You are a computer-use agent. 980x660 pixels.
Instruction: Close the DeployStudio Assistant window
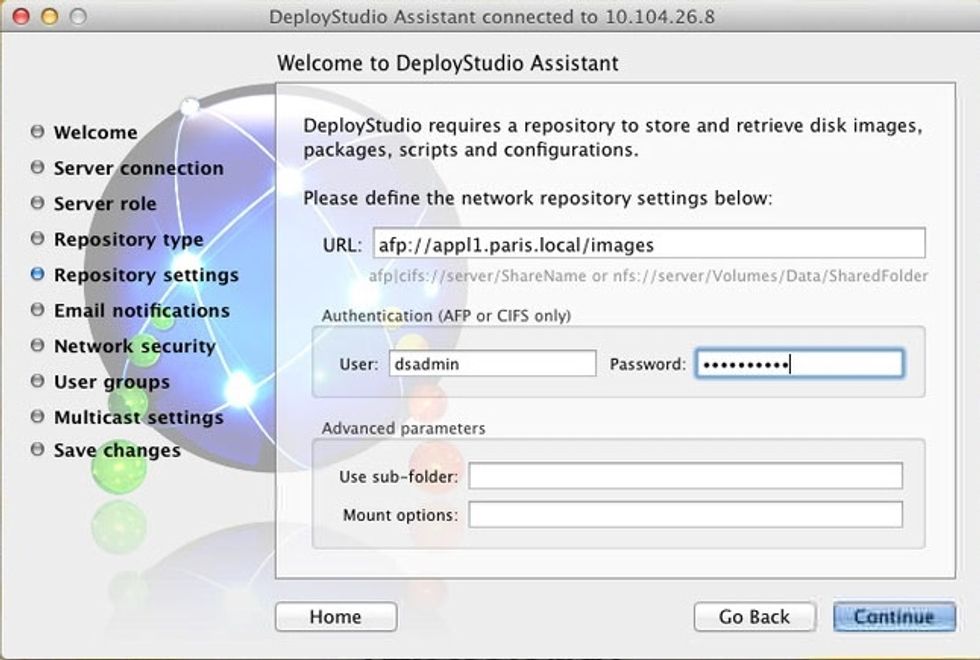click(20, 17)
